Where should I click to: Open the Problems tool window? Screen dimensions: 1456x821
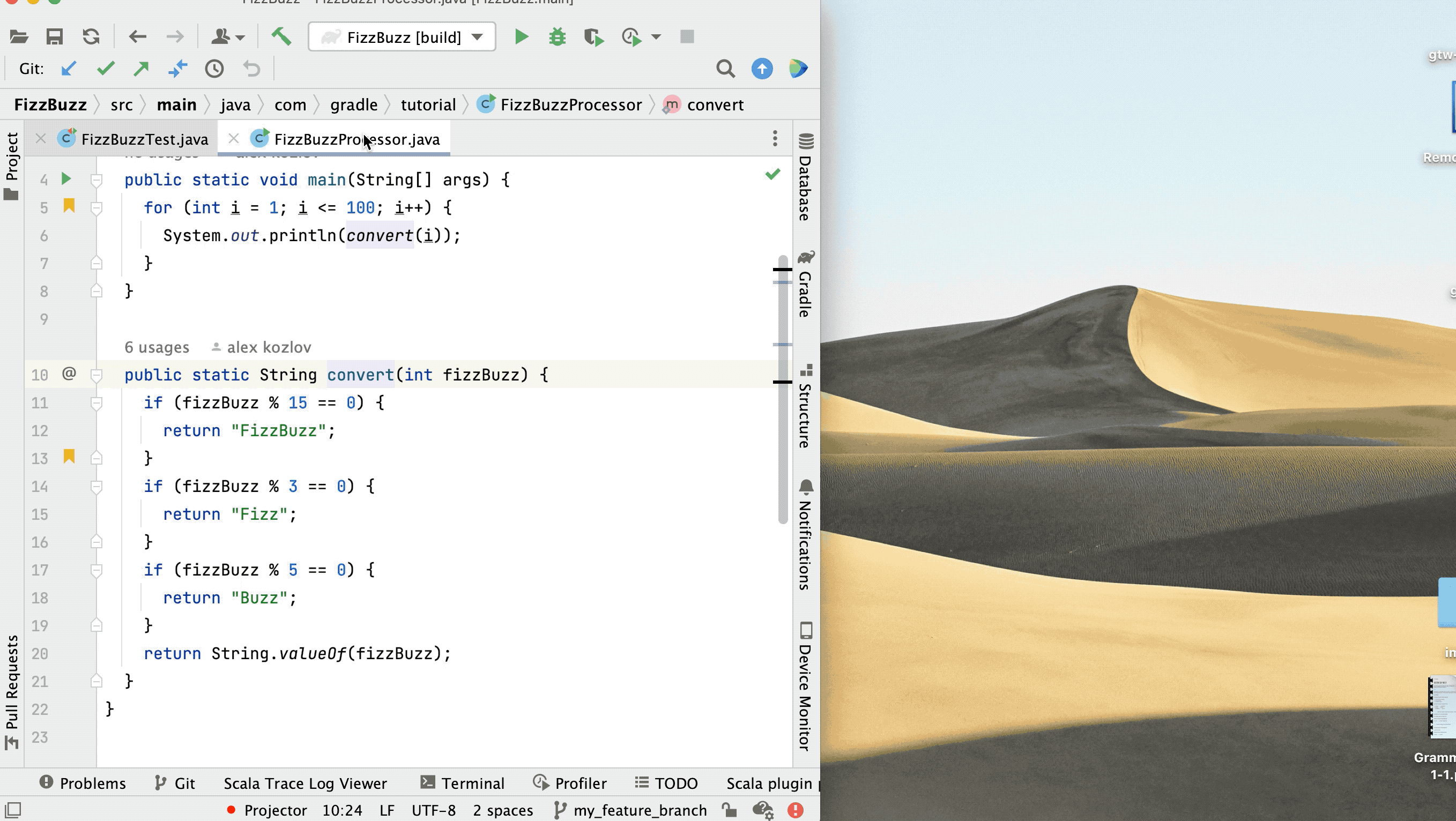83,783
